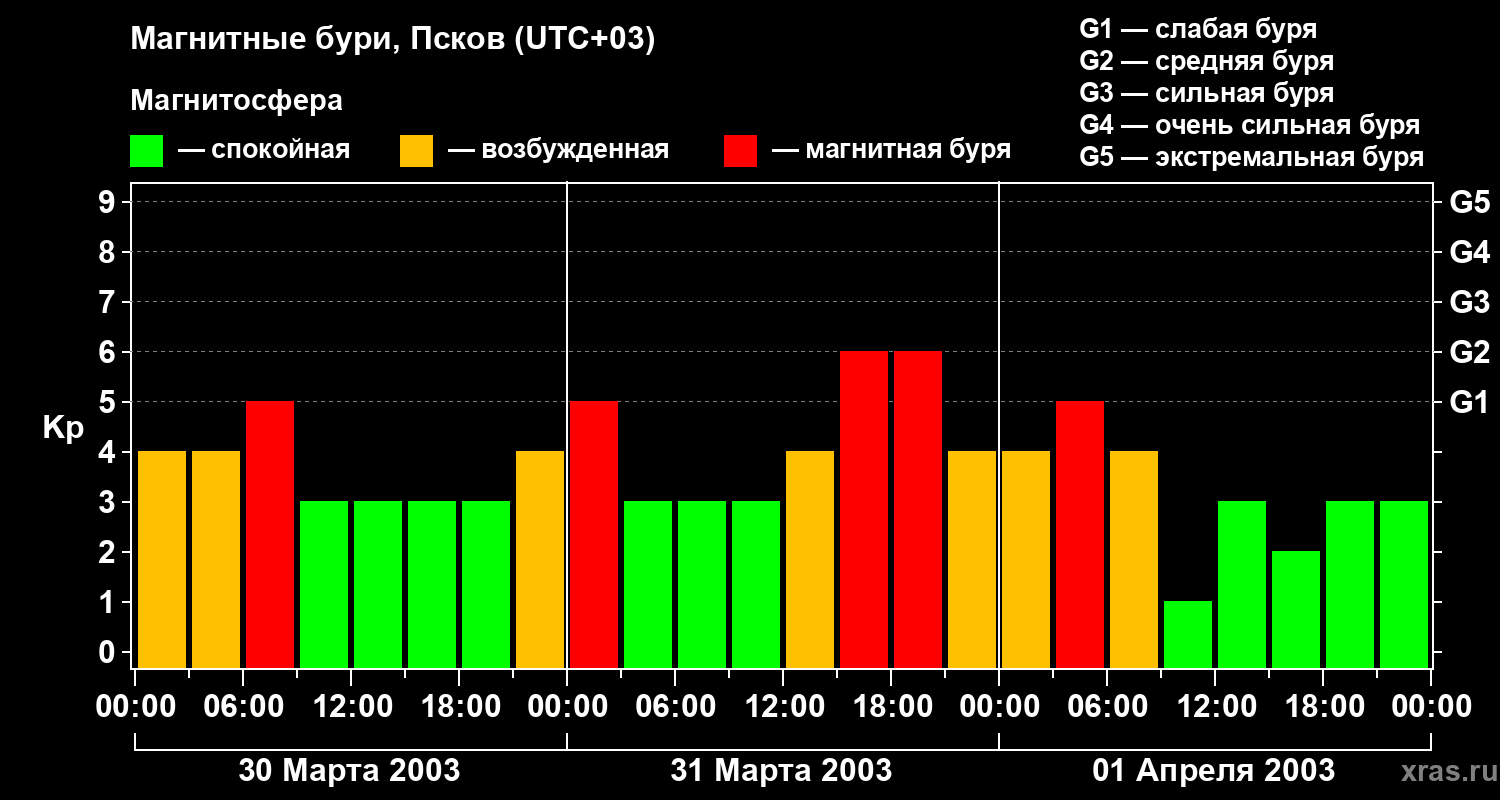The height and width of the screenshot is (800, 1500).
Task: Click the 'G2' right axis label
Action: pos(1470,353)
